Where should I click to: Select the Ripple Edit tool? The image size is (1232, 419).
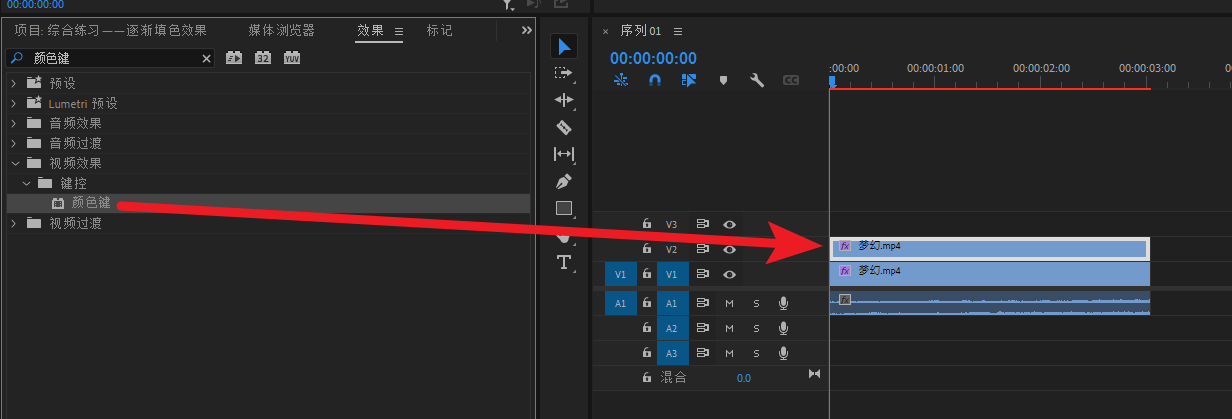(x=563, y=100)
